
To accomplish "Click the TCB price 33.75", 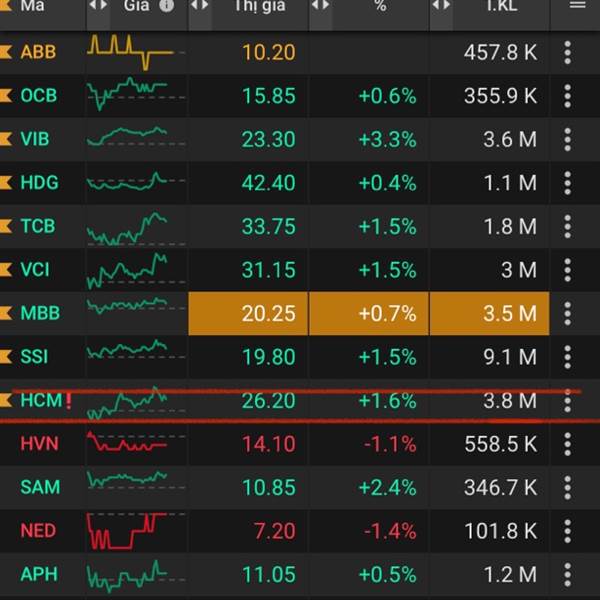I will (269, 227).
